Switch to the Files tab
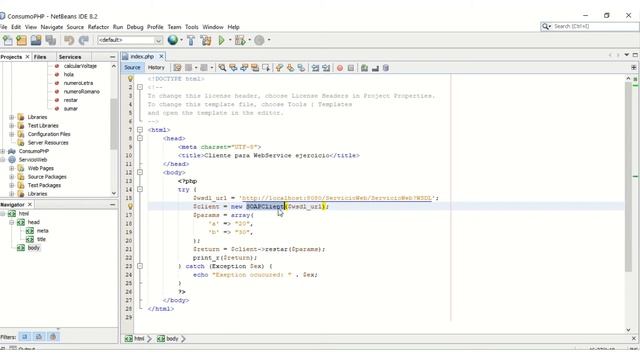The image size is (640, 360). point(40,57)
